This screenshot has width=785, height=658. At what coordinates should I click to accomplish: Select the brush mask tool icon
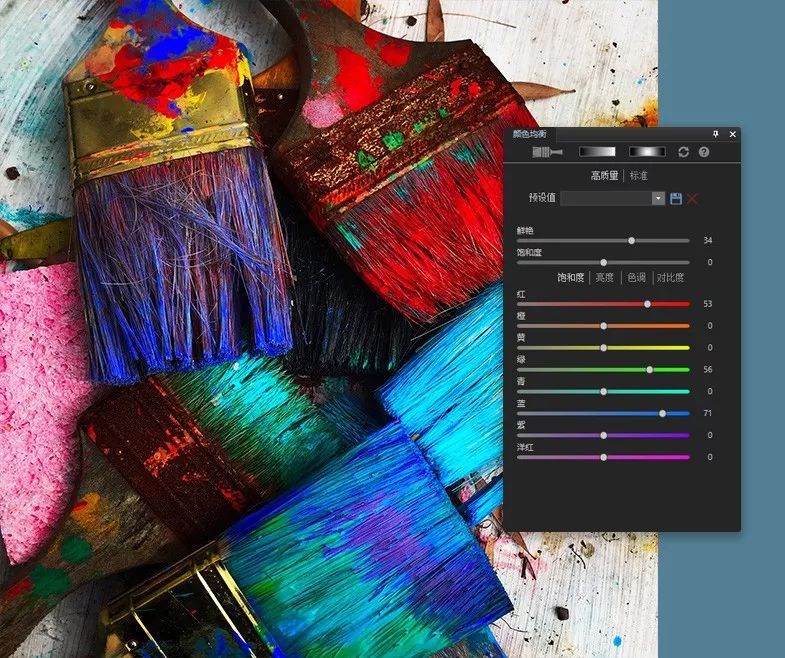tap(547, 152)
